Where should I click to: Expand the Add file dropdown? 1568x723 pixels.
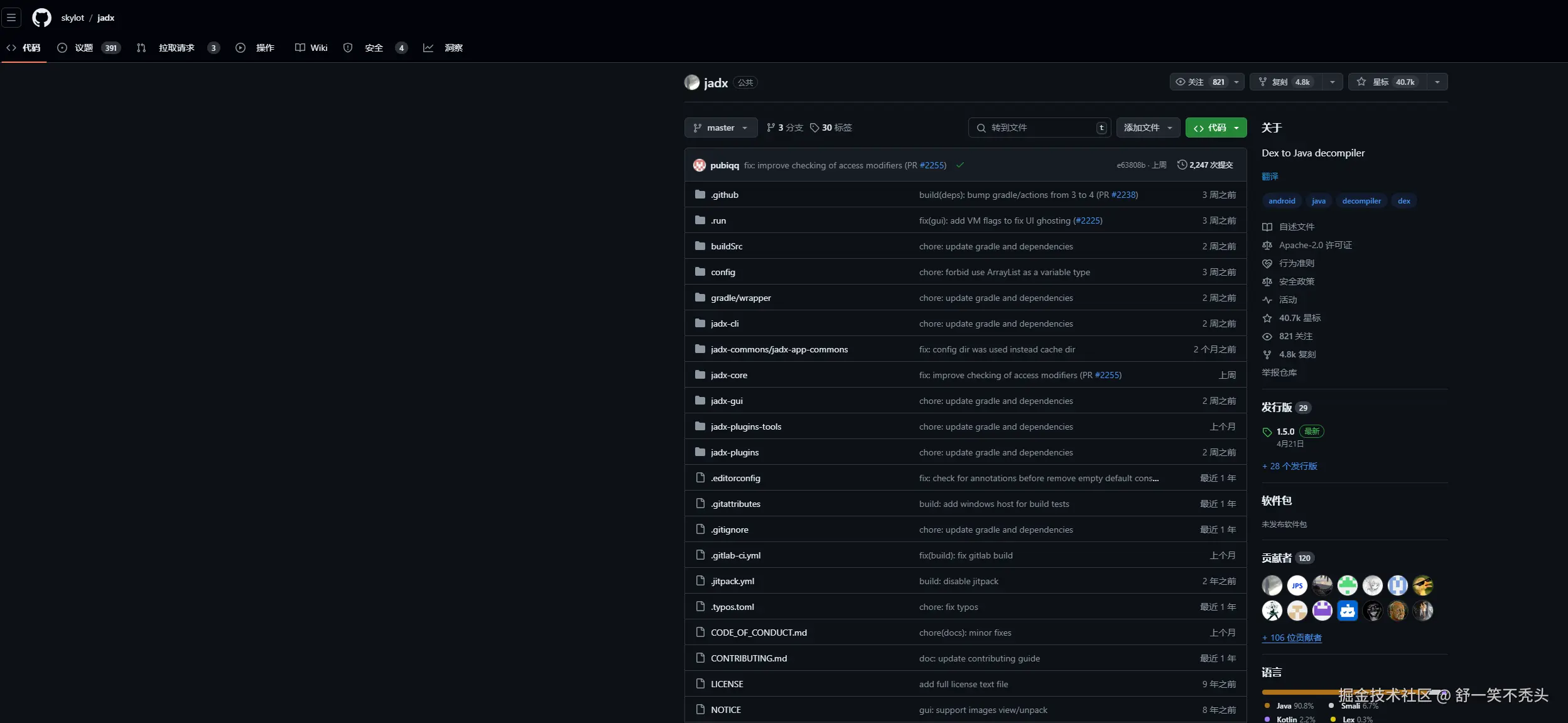(x=1148, y=128)
